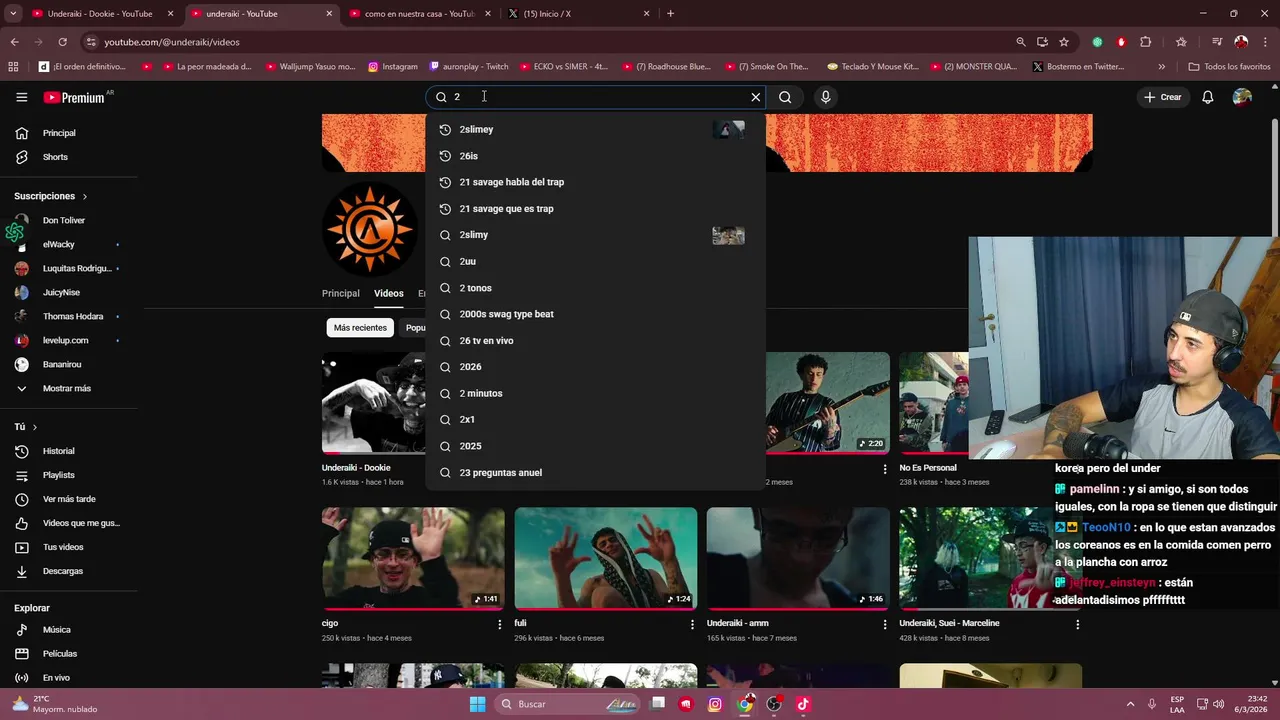The height and width of the screenshot is (720, 1280).
Task: Switch to channel Principal tab
Action: coord(341,293)
